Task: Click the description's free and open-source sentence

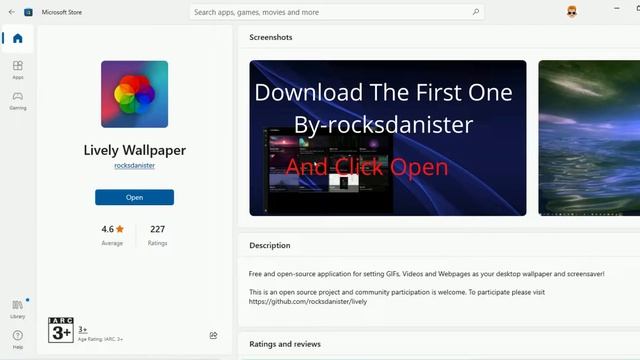Action: click(427, 274)
